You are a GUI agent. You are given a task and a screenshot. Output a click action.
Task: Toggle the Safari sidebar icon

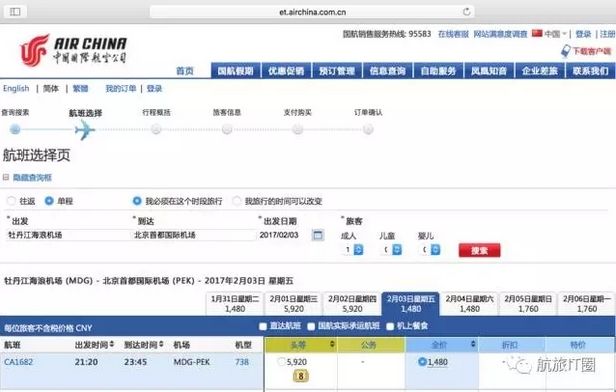(x=15, y=11)
